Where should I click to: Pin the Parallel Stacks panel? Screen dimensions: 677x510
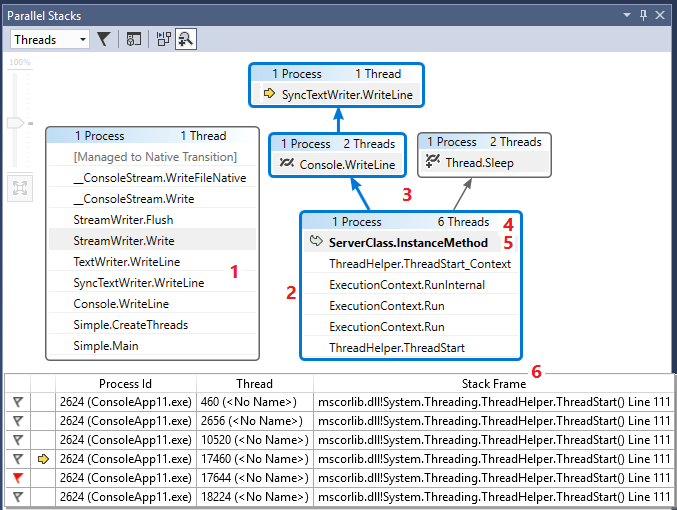pyautogui.click(x=645, y=15)
